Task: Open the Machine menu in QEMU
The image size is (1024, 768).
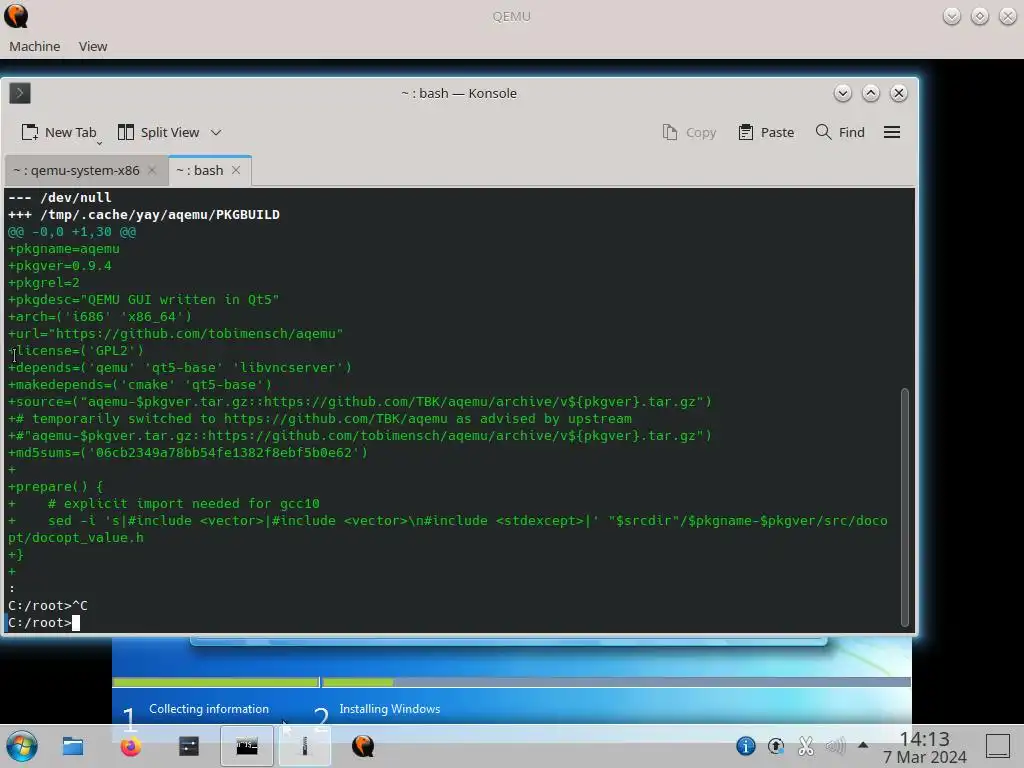Action: (x=35, y=46)
